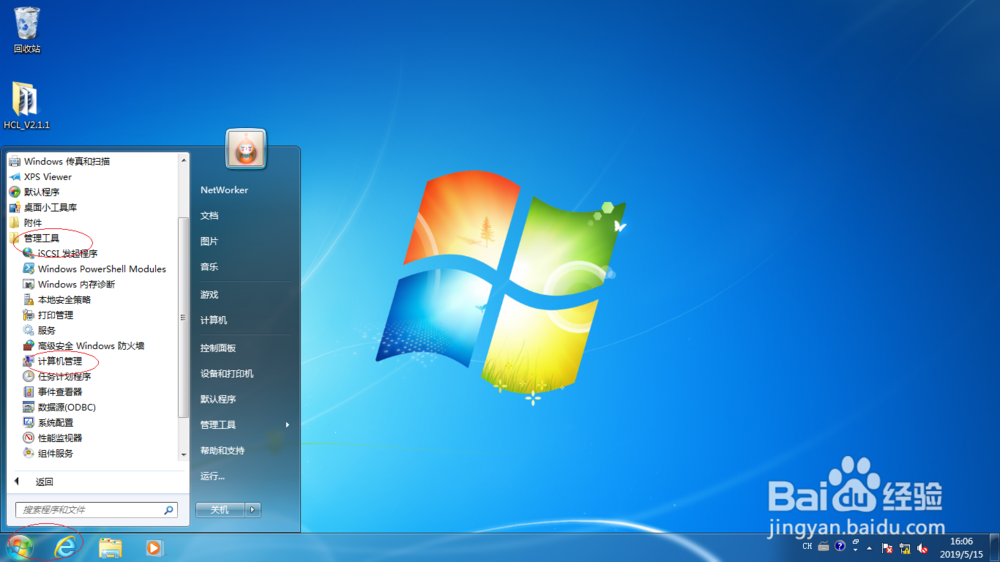
Task: Open 组件服务
Action: 48,453
